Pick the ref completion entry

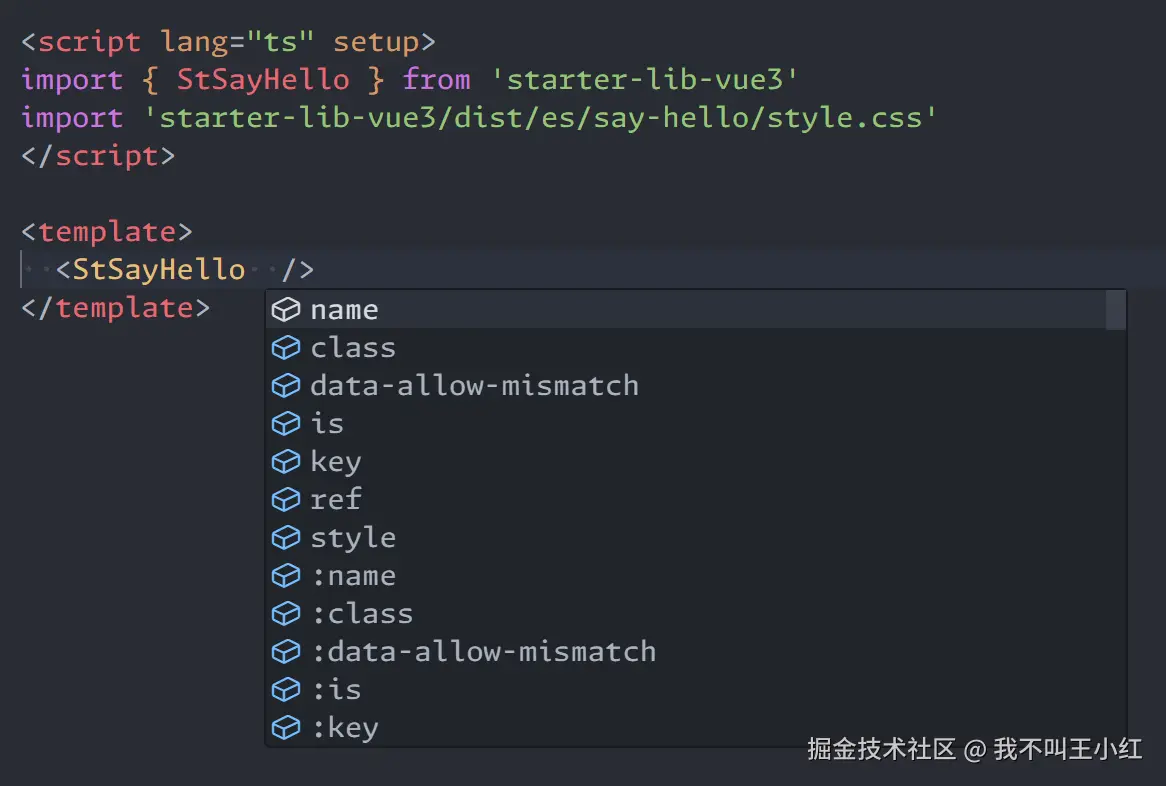pos(336,499)
